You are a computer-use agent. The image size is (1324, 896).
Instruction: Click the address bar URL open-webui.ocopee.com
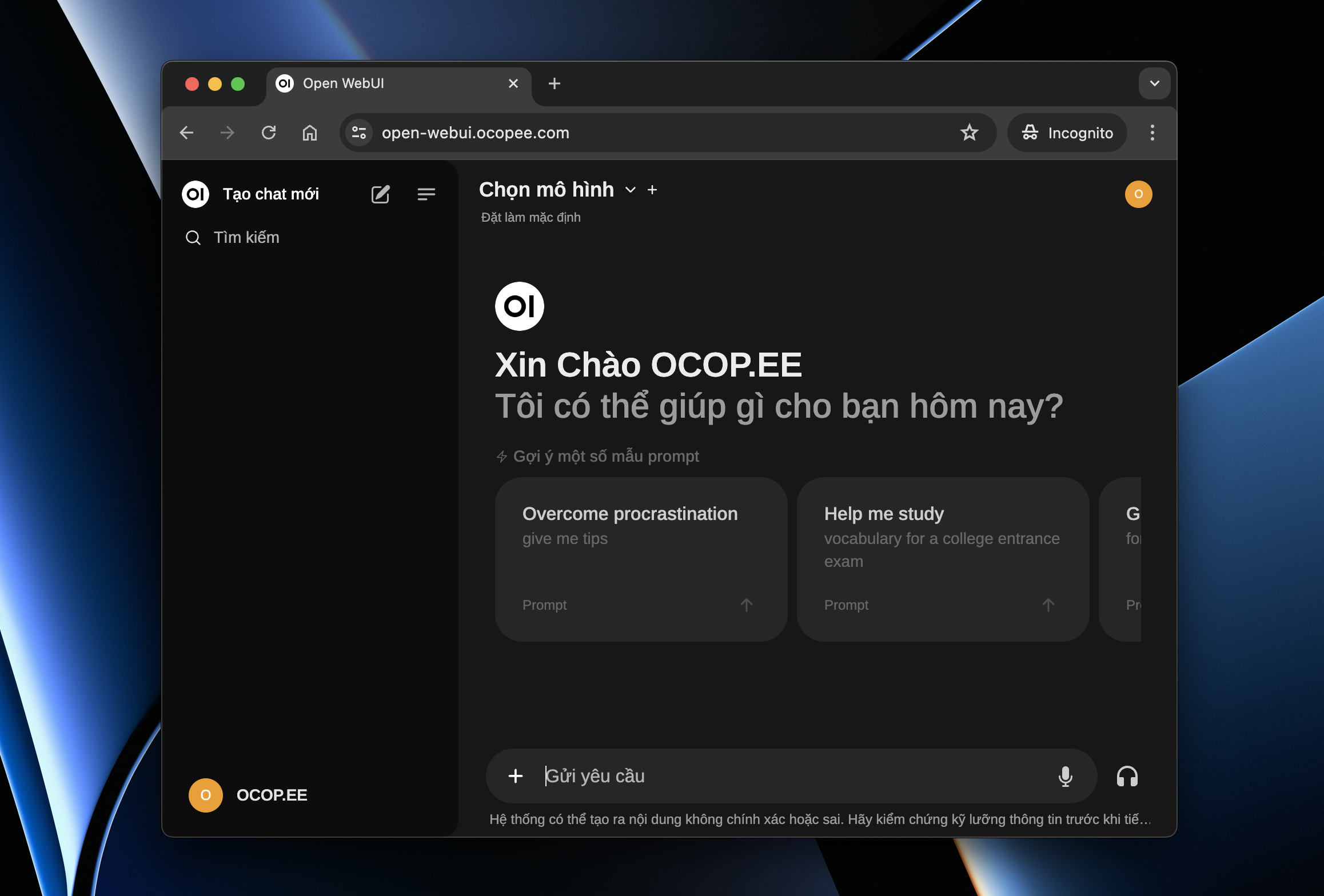[476, 133]
